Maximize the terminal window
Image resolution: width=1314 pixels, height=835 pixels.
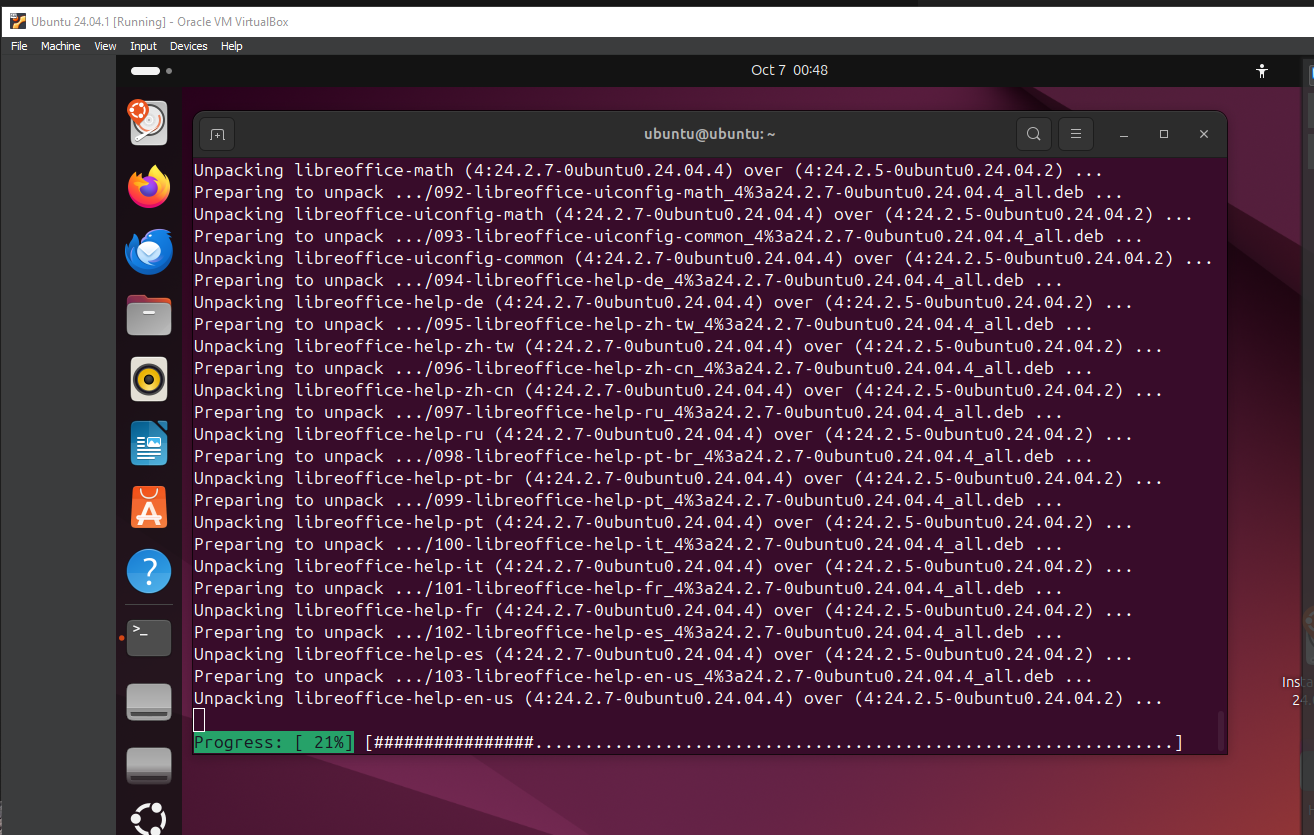(1164, 134)
